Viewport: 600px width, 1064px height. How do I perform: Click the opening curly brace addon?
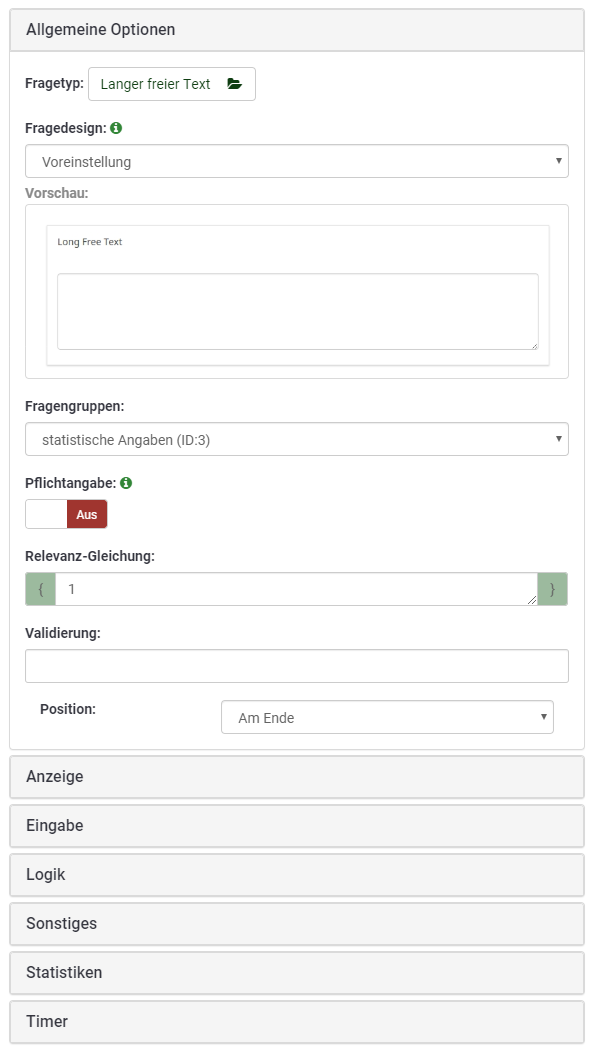pos(40,589)
